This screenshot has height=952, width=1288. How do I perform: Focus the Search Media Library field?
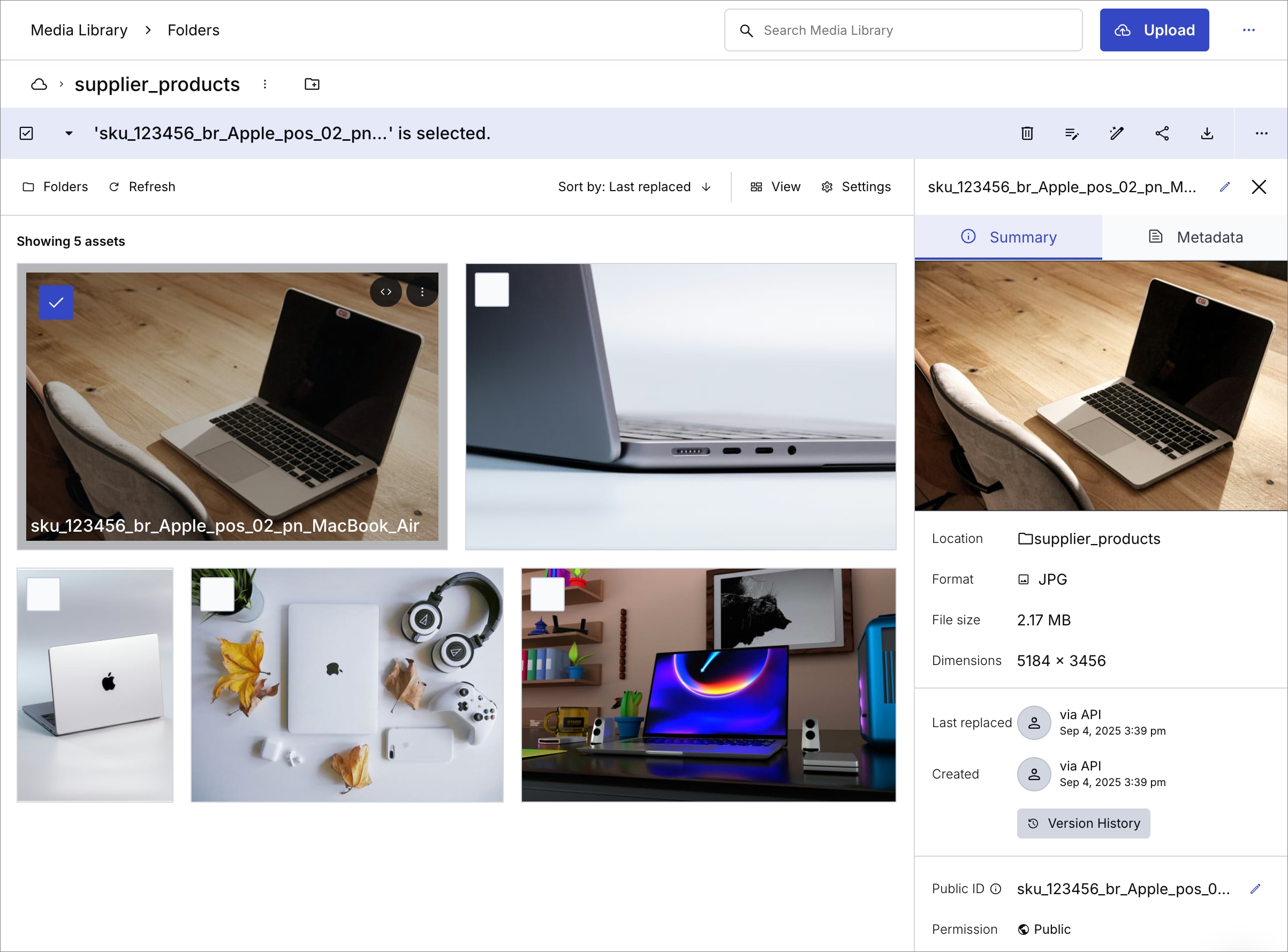coord(903,30)
